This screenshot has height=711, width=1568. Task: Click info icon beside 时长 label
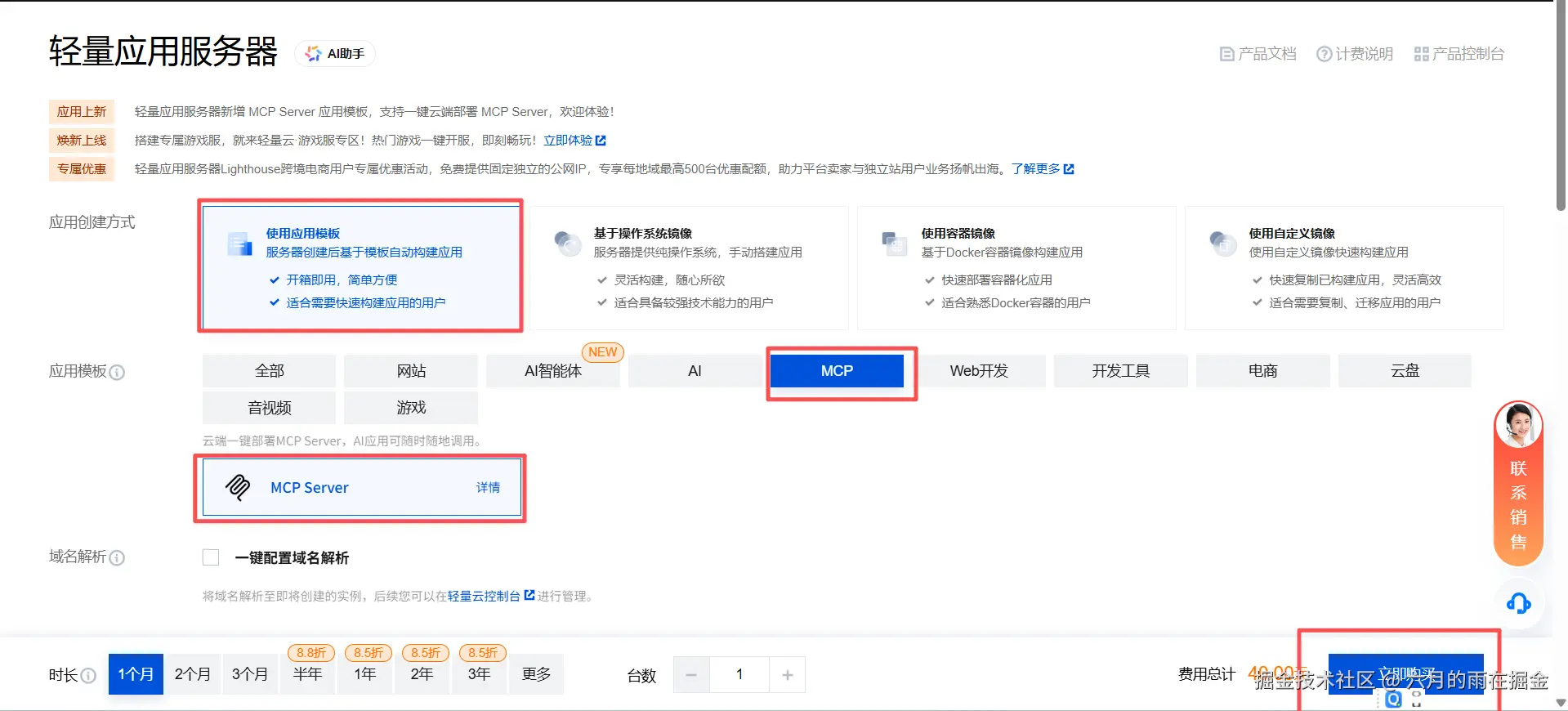(88, 676)
